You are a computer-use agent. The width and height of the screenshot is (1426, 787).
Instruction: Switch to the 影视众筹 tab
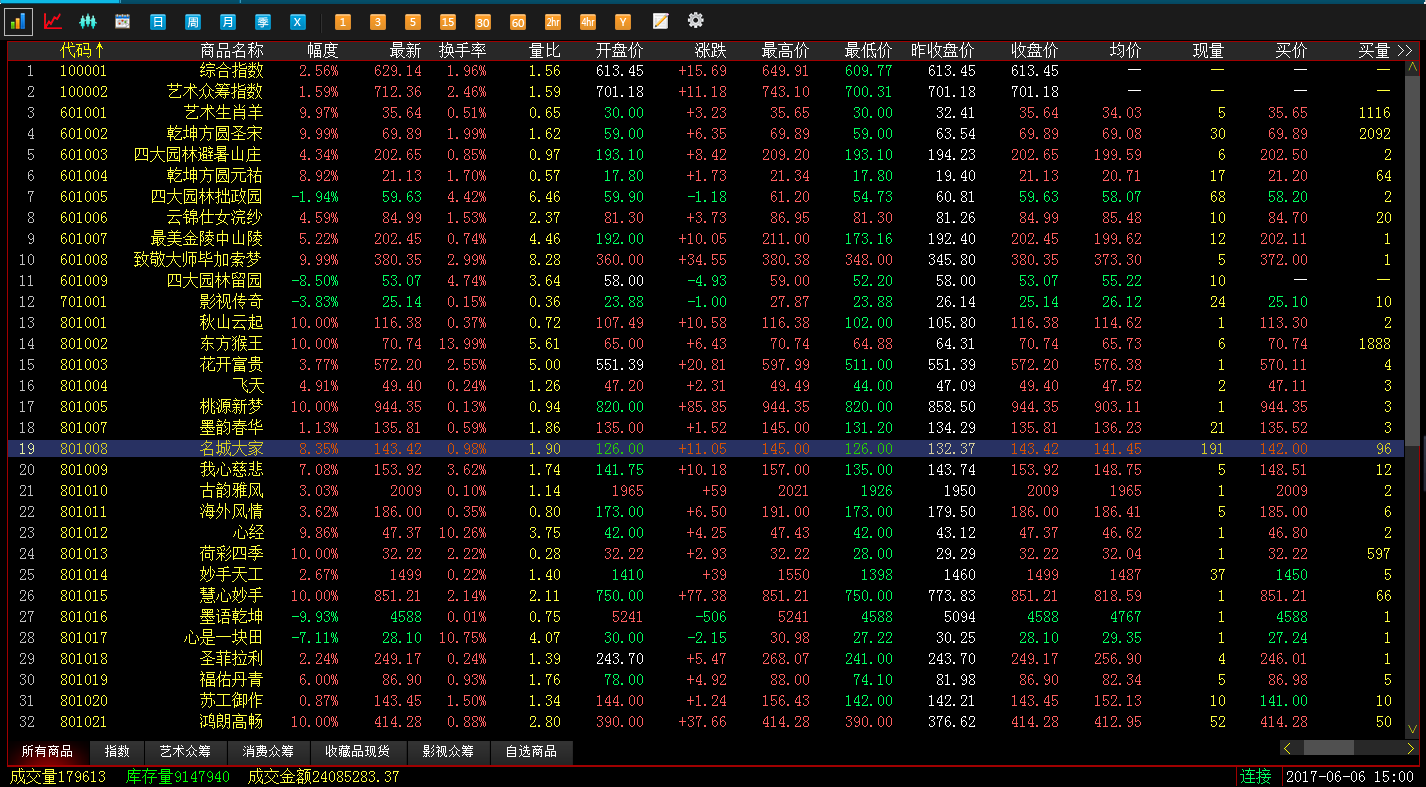pos(447,752)
